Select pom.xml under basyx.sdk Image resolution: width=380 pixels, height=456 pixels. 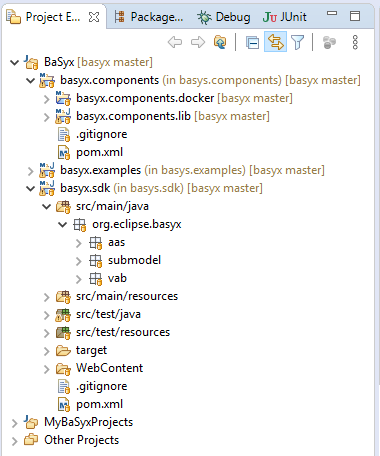99,404
